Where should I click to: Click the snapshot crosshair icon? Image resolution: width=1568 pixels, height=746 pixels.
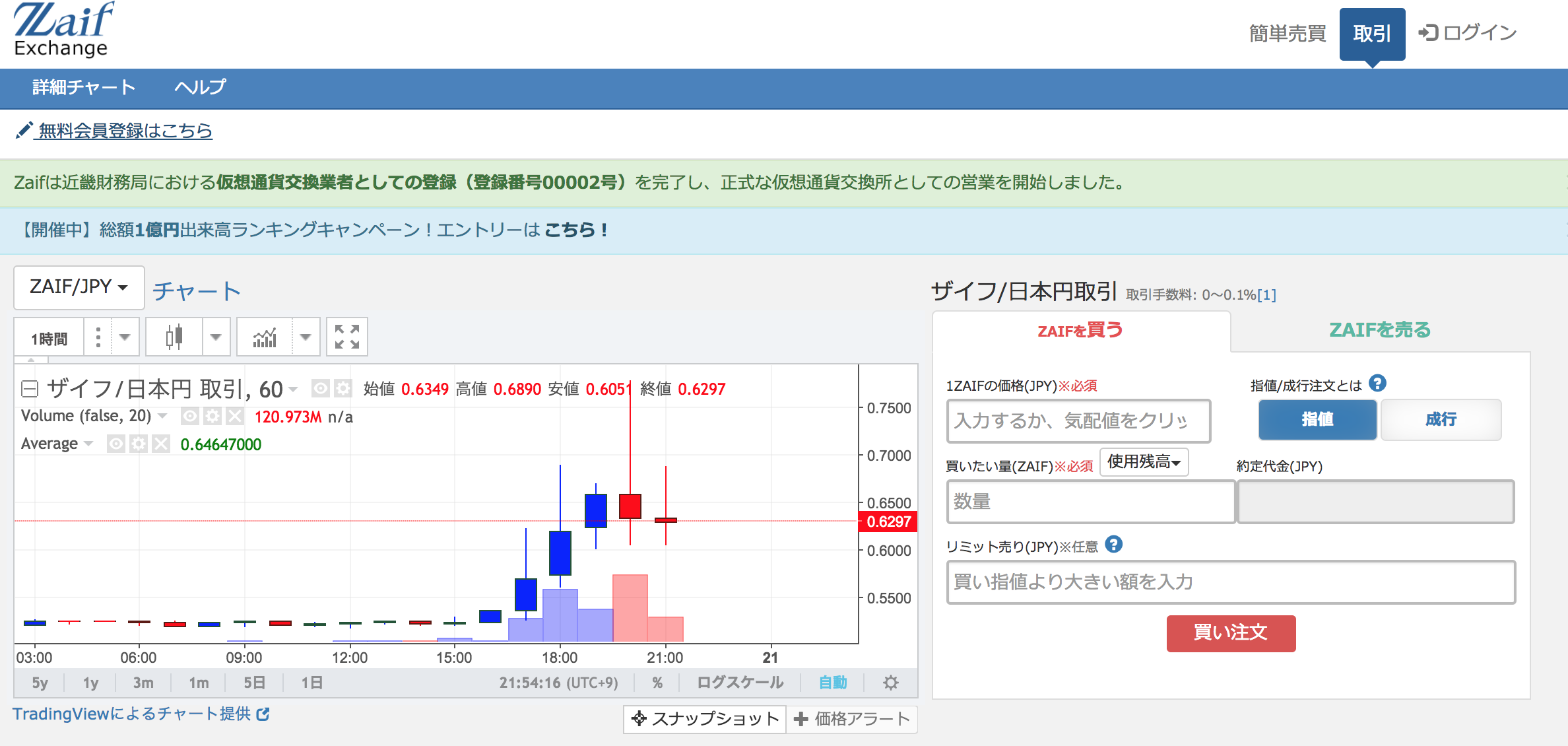coord(639,718)
